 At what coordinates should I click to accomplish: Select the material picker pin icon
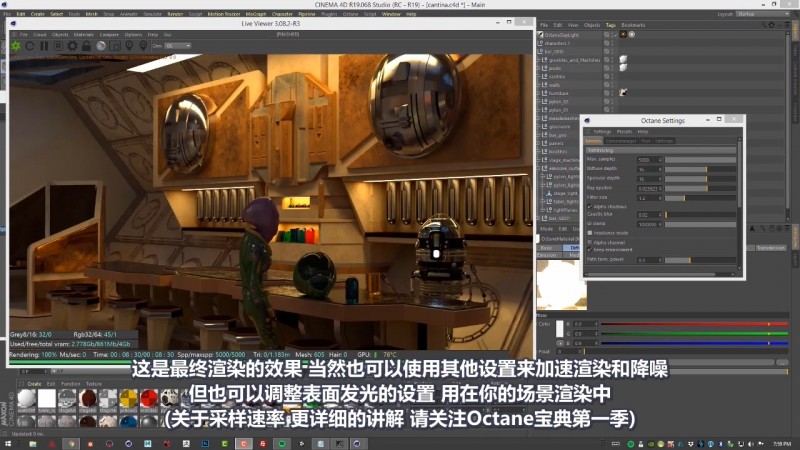click(143, 46)
